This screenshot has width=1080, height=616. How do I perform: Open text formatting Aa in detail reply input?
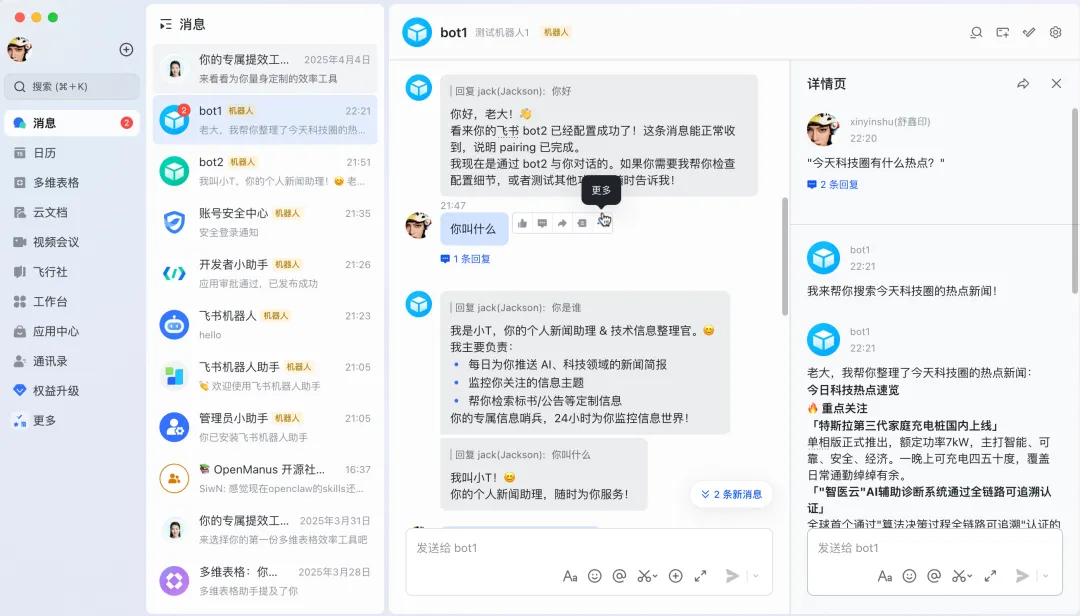(884, 576)
